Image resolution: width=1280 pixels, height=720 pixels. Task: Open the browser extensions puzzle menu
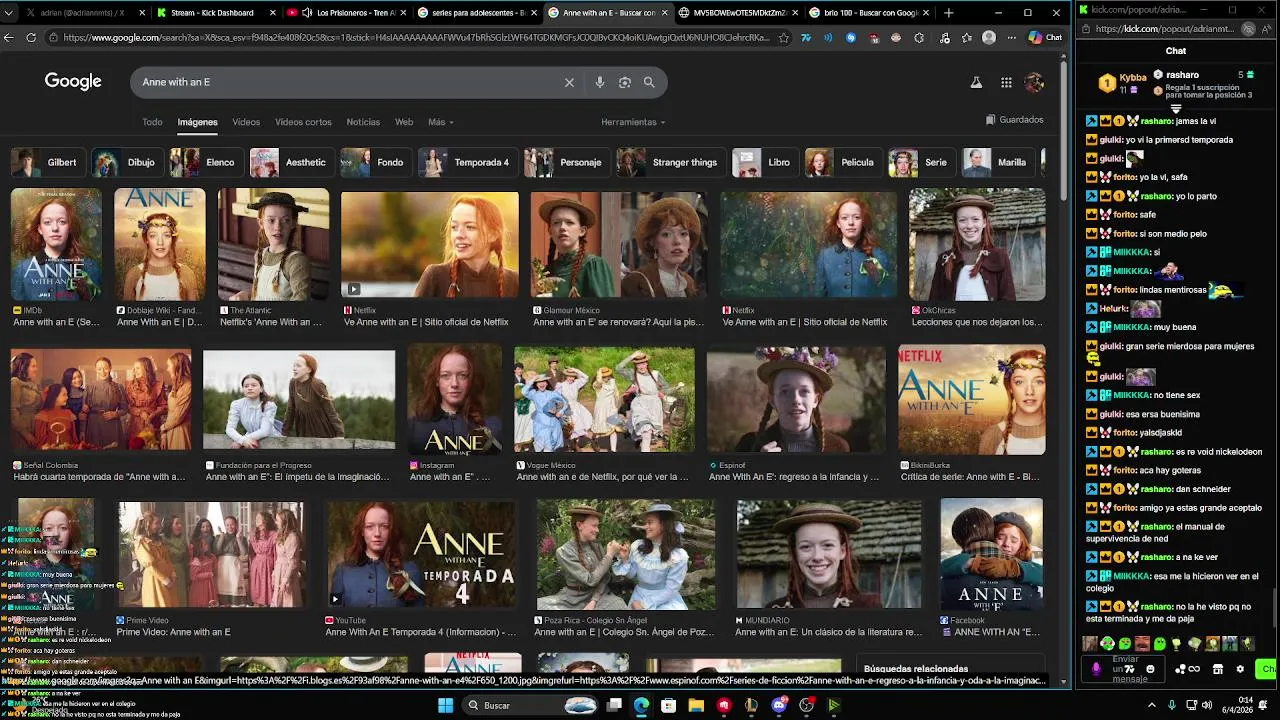click(x=919, y=37)
